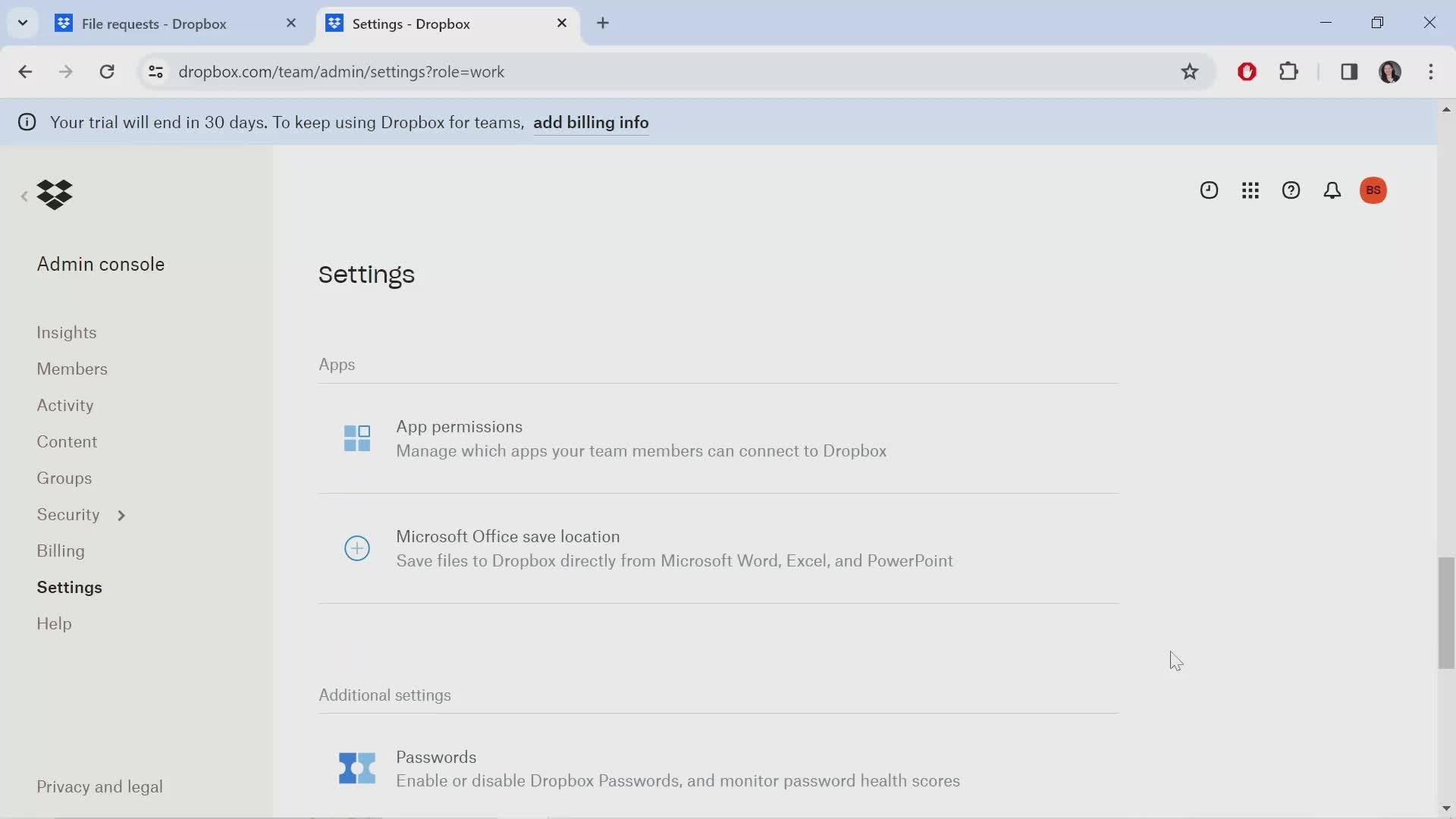The height and width of the screenshot is (819, 1456).
Task: Open the notifications bell icon
Action: [1332, 190]
